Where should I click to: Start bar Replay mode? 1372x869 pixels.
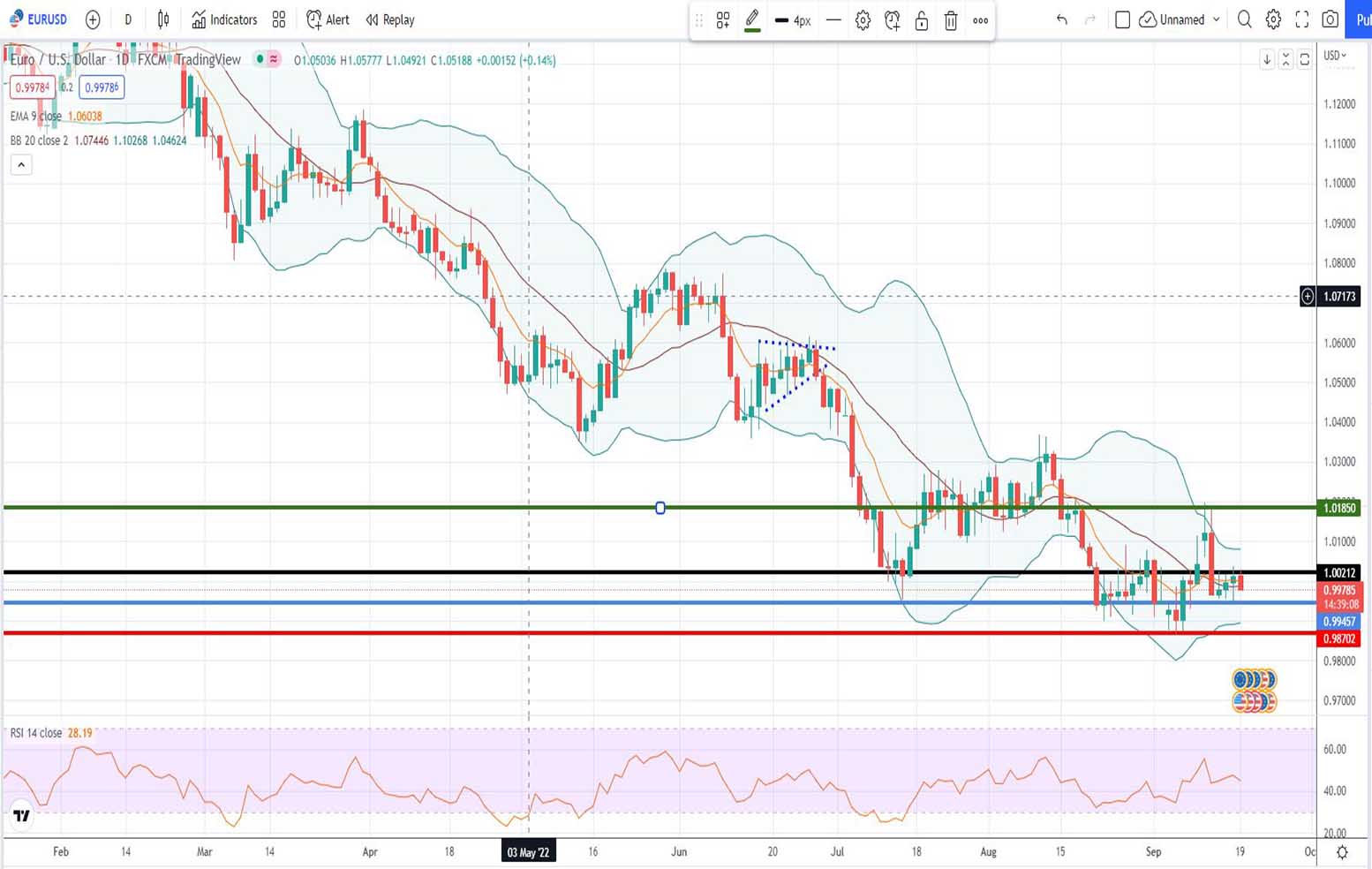389,19
